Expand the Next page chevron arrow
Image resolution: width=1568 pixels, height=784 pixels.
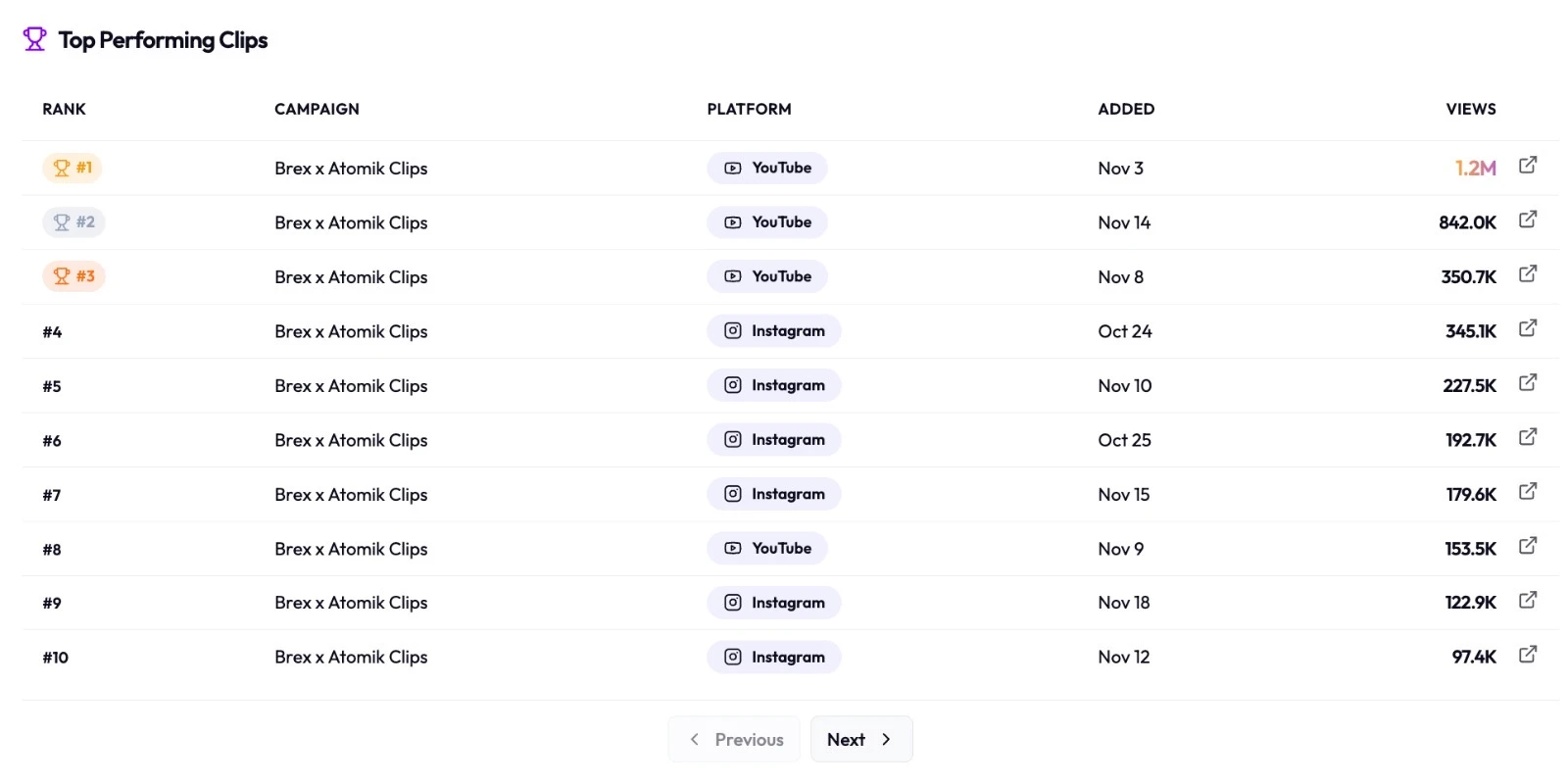tap(888, 739)
